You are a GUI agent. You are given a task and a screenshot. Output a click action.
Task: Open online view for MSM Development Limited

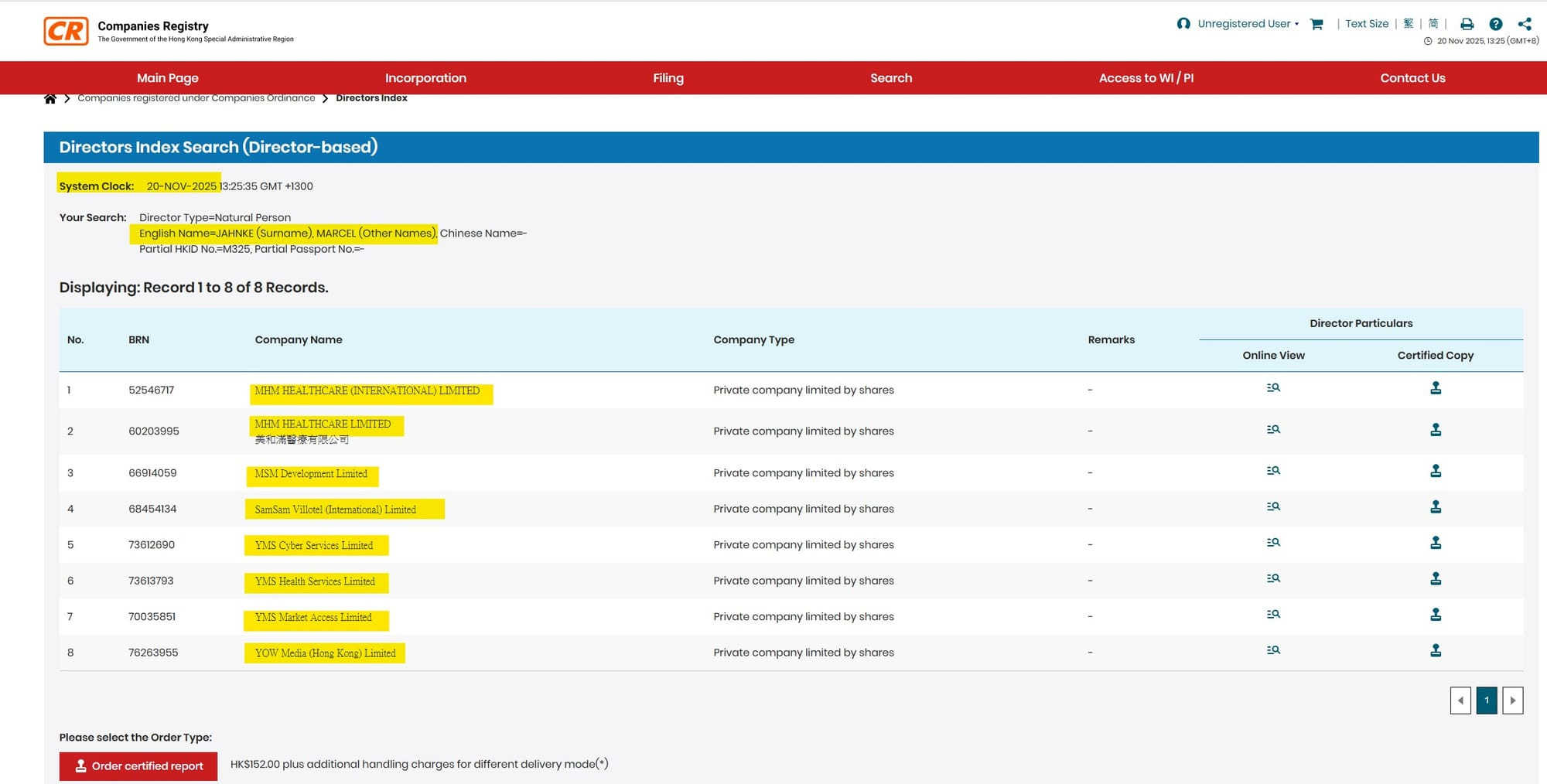pyautogui.click(x=1273, y=471)
